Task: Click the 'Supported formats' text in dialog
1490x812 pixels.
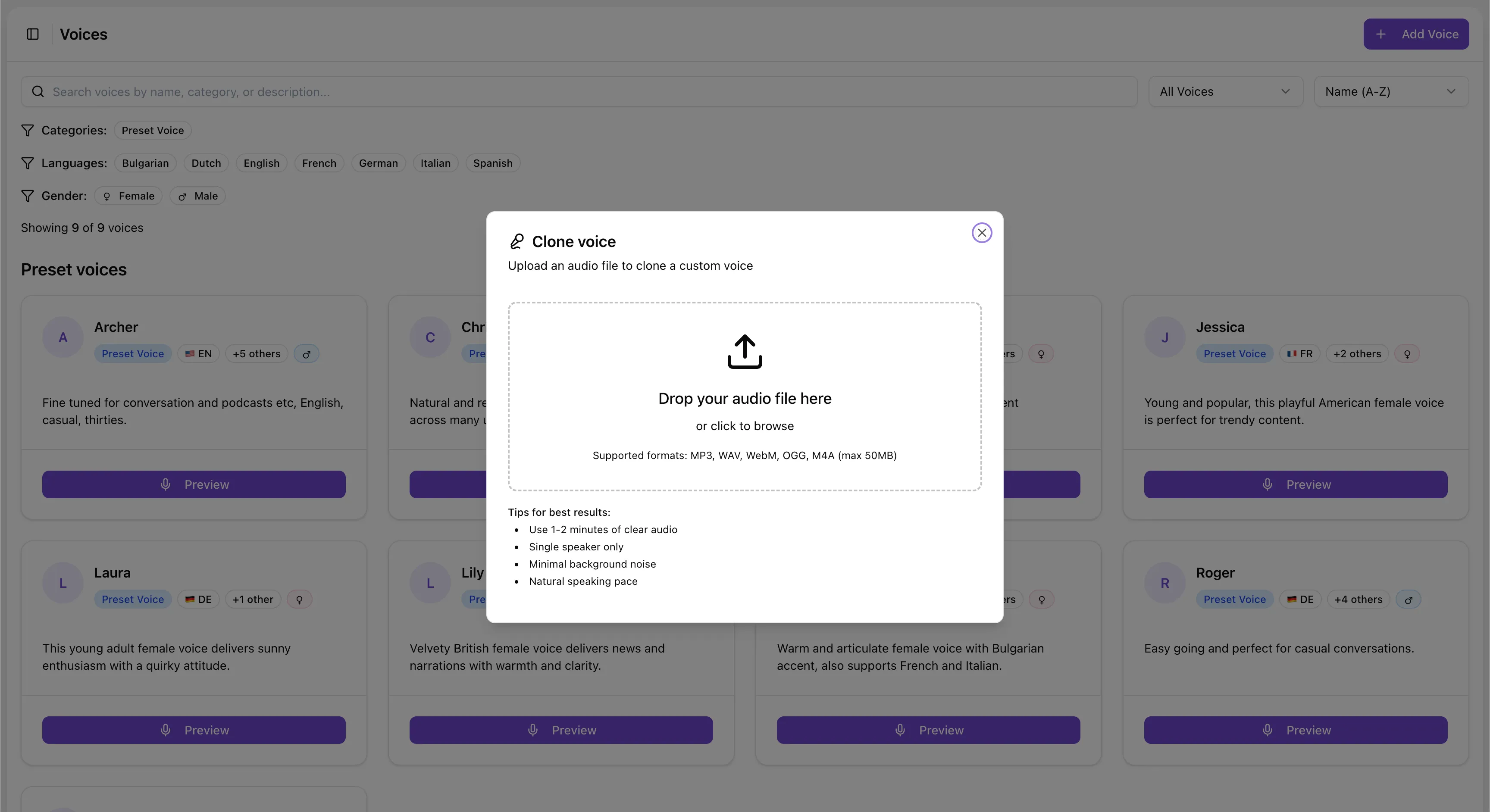Action: click(x=745, y=456)
